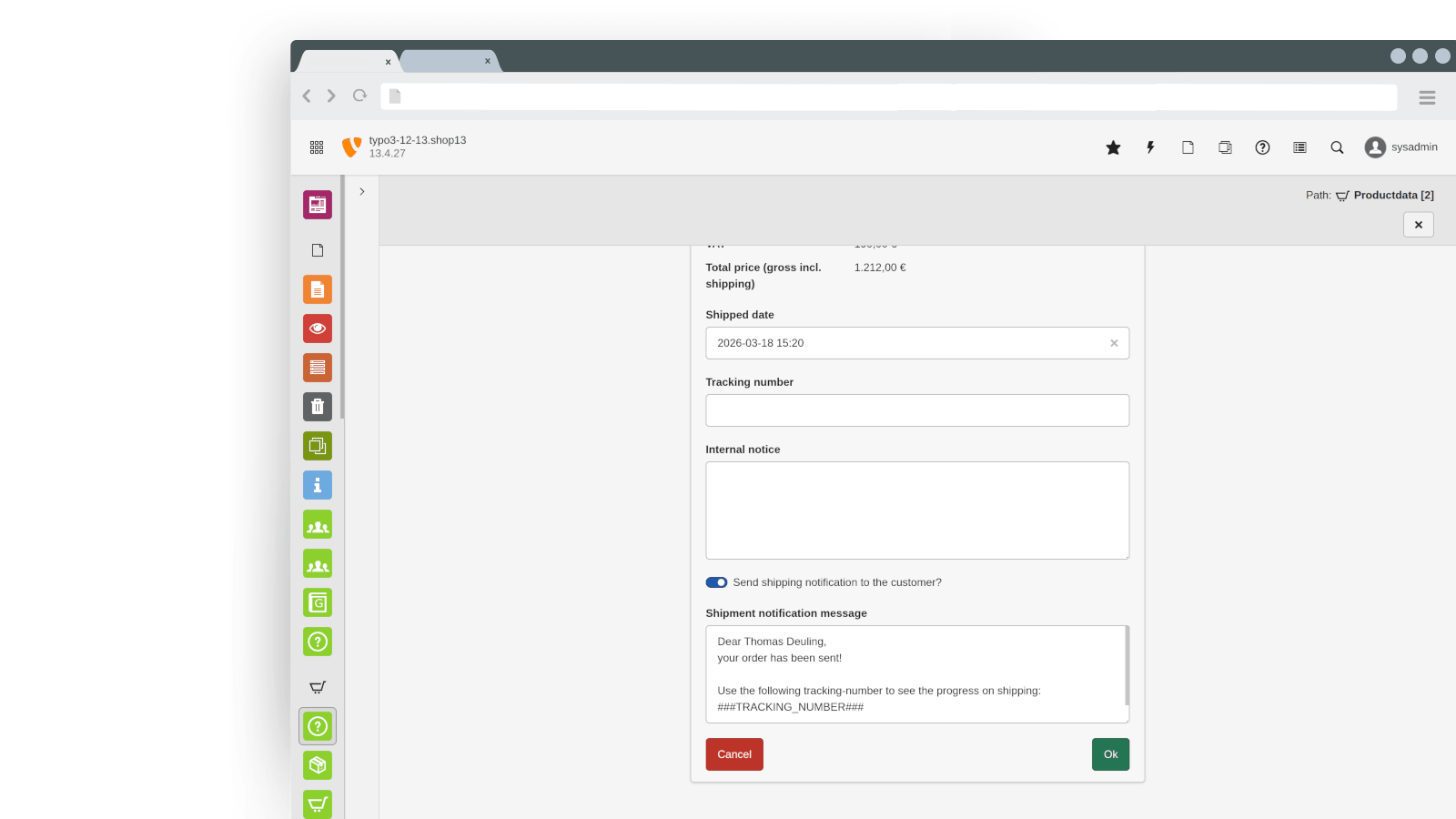Open the browser hamburger menu

[1427, 97]
